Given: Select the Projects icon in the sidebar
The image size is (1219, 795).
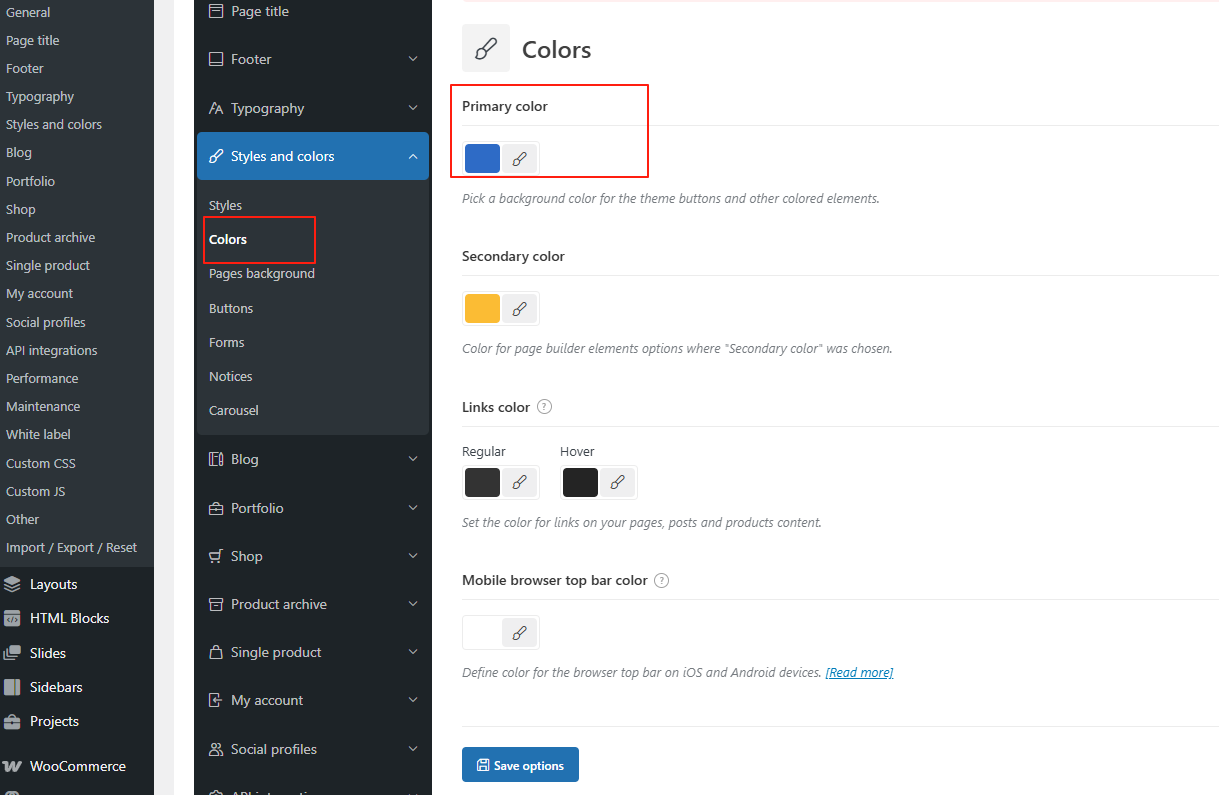Looking at the screenshot, I should point(12,721).
